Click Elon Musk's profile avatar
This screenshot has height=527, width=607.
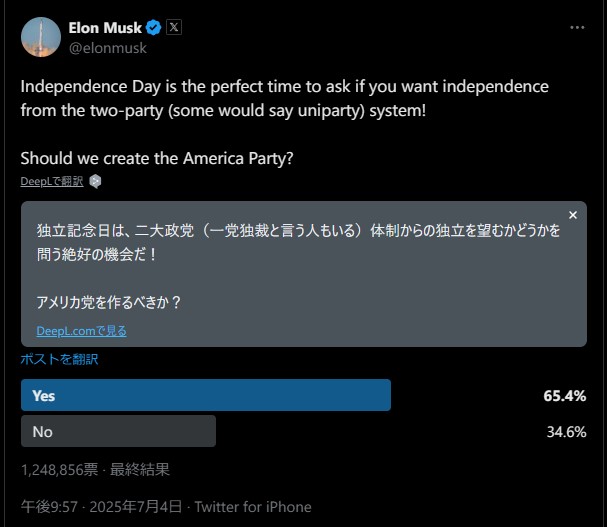pyautogui.click(x=41, y=37)
